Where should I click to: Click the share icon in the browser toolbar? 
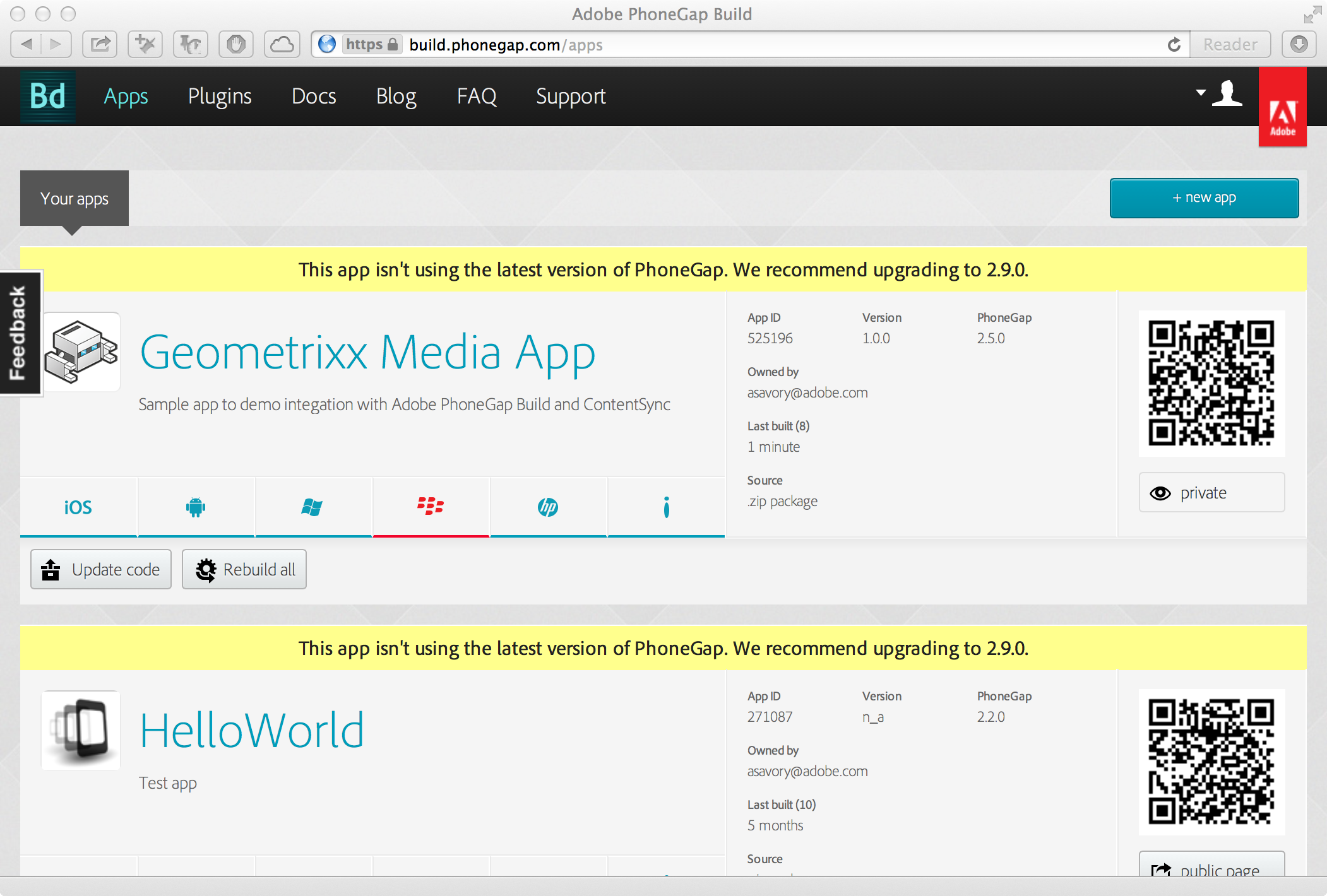point(100,44)
